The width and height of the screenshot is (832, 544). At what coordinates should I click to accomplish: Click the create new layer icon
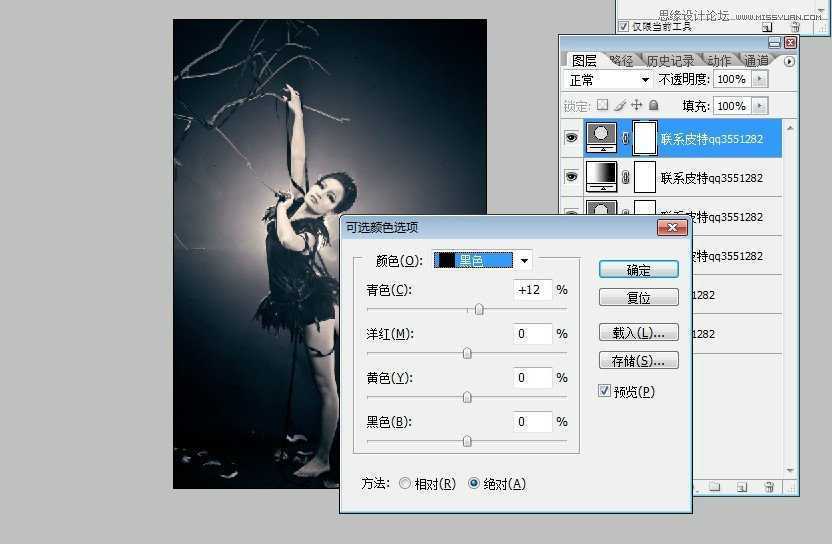click(742, 486)
